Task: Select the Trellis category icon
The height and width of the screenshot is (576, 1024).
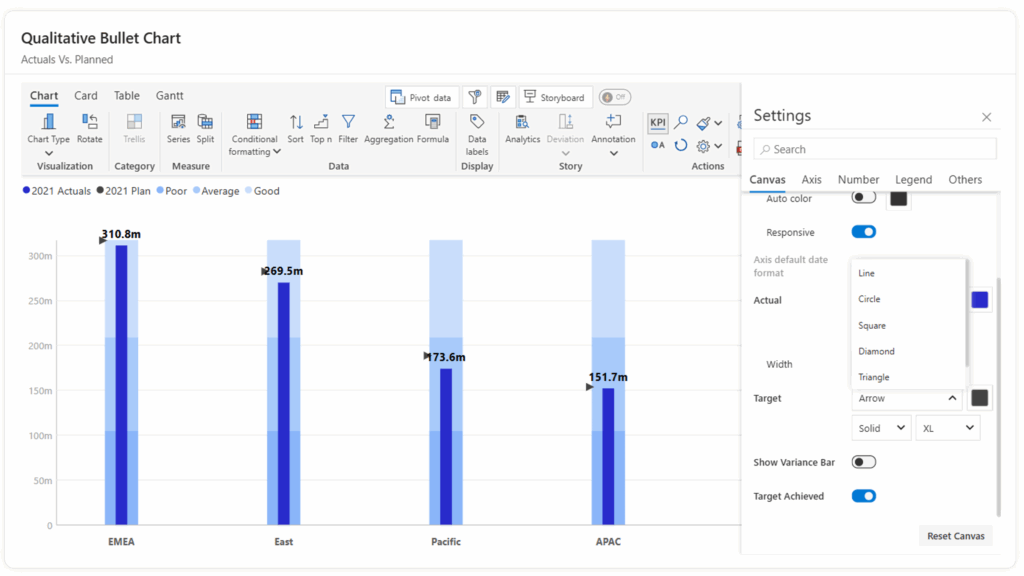Action: [134, 129]
